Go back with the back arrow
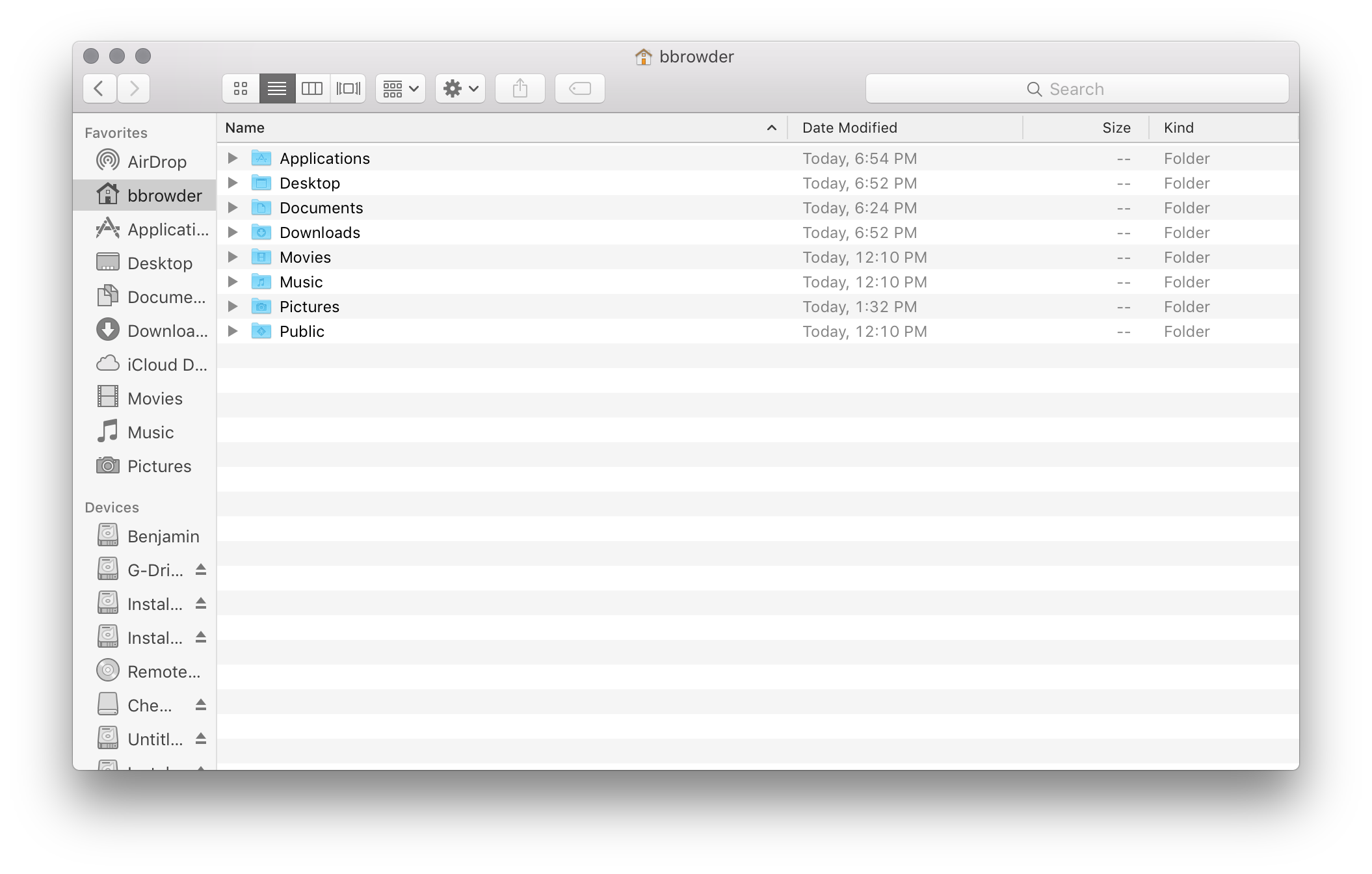 point(99,88)
